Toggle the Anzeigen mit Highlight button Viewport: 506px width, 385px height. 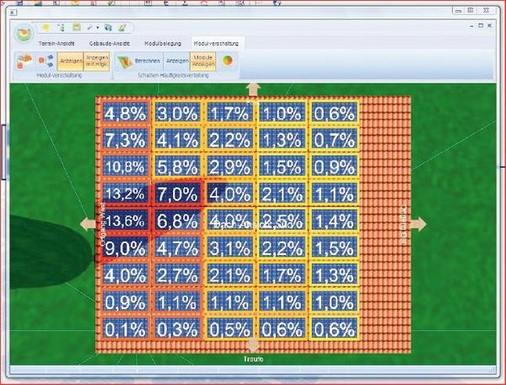click(x=97, y=61)
